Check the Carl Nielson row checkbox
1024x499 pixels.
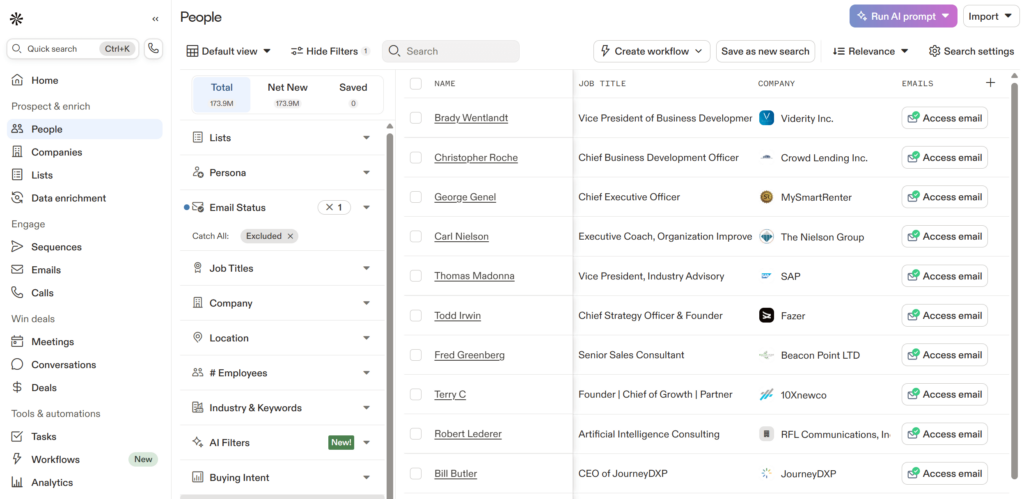click(416, 236)
